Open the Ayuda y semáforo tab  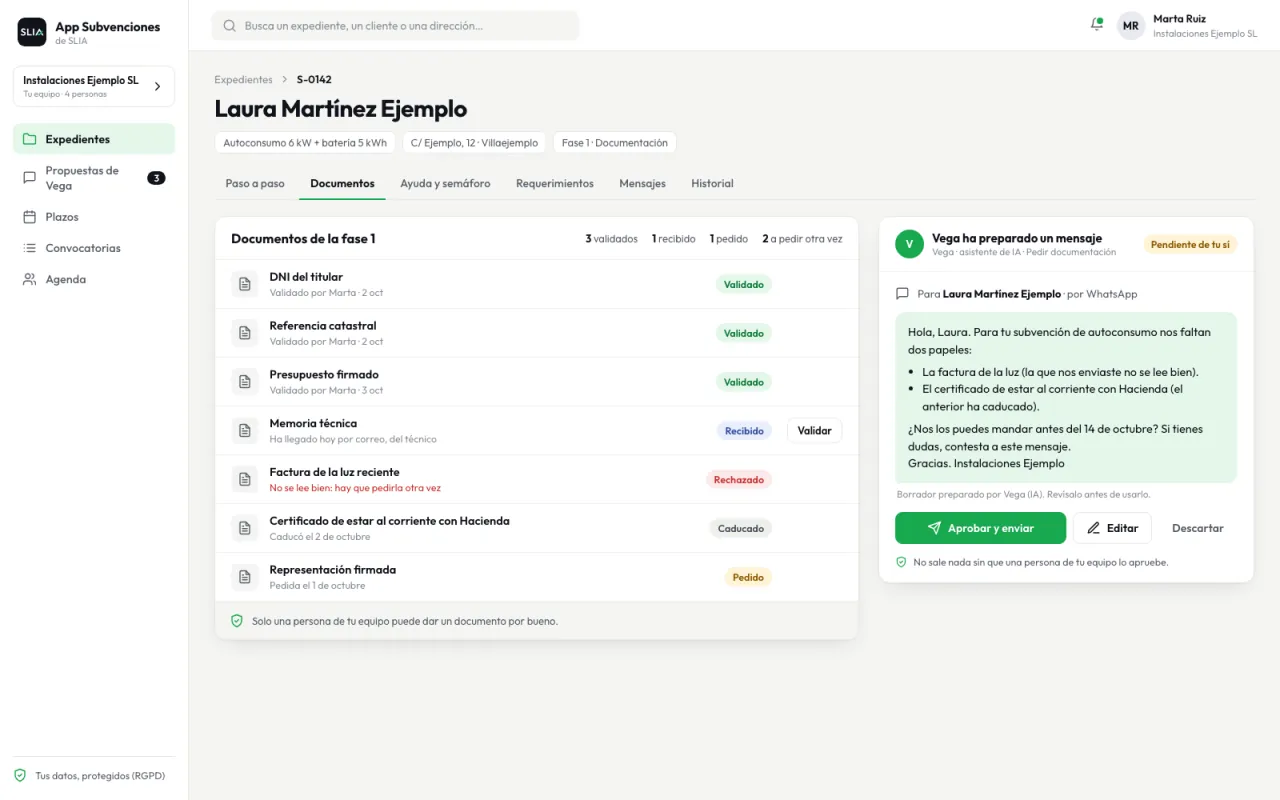tap(445, 184)
